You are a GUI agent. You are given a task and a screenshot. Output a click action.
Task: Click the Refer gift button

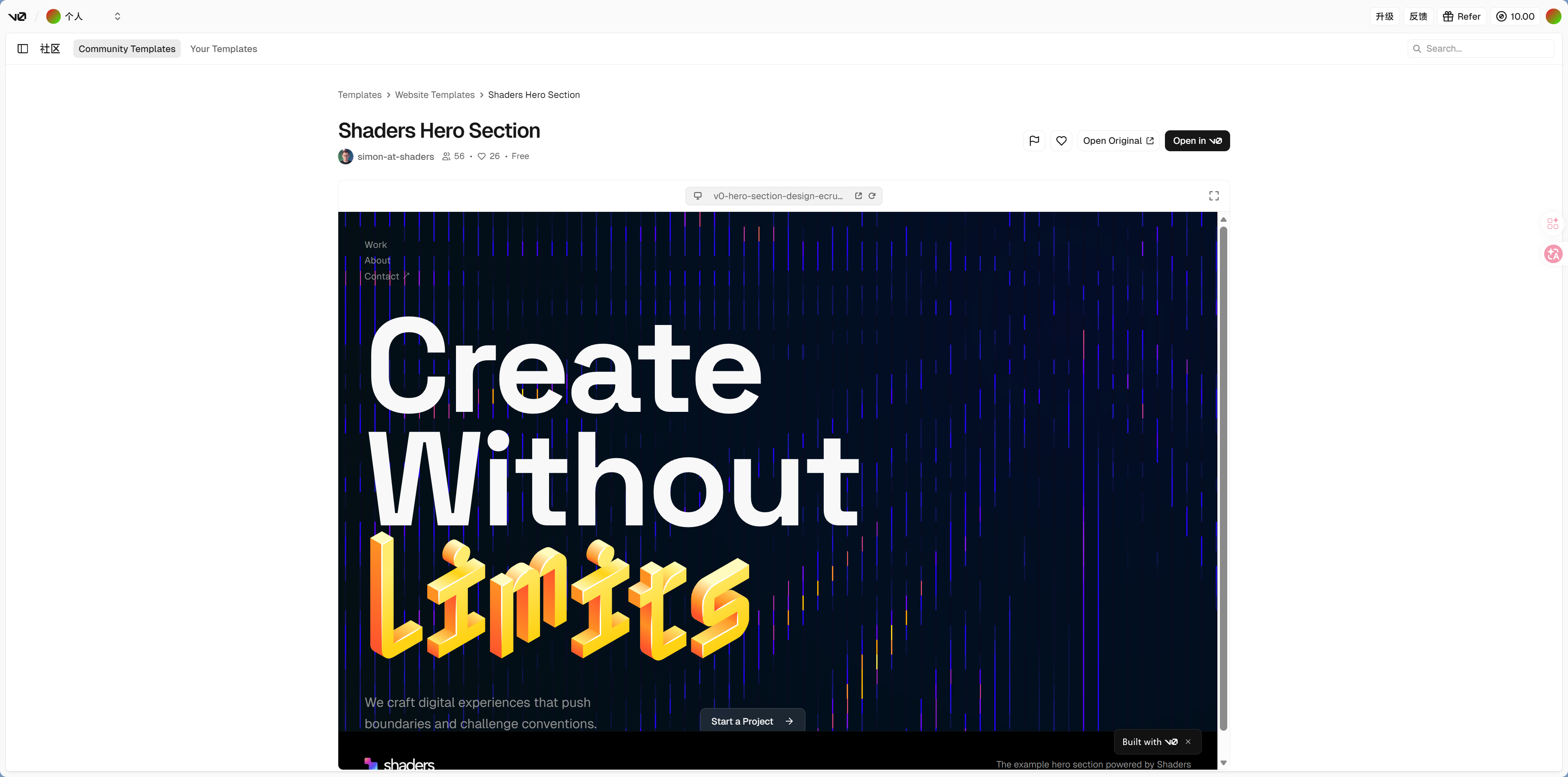coord(1461,16)
